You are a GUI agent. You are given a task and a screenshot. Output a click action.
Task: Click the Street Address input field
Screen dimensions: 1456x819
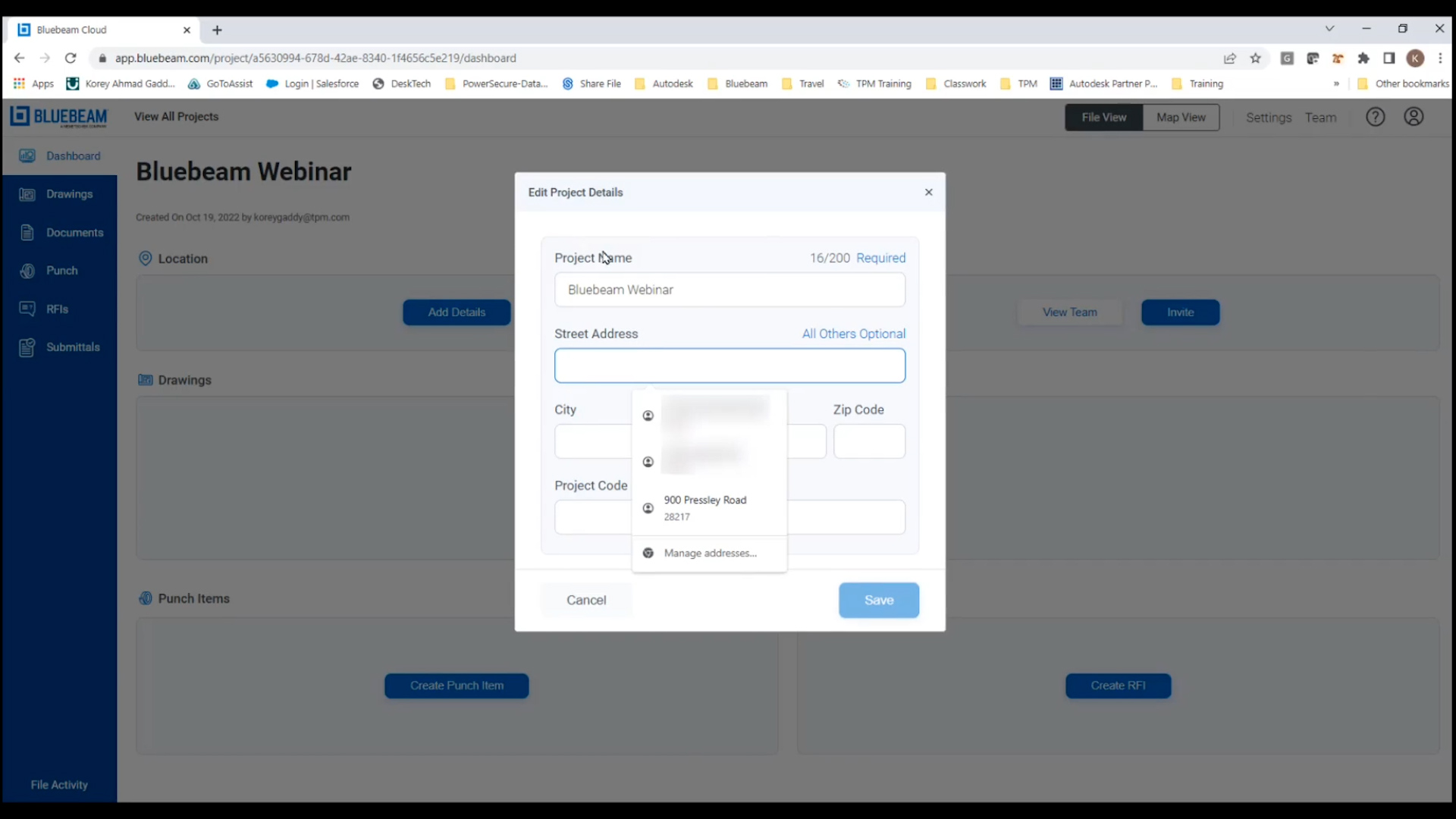(730, 365)
